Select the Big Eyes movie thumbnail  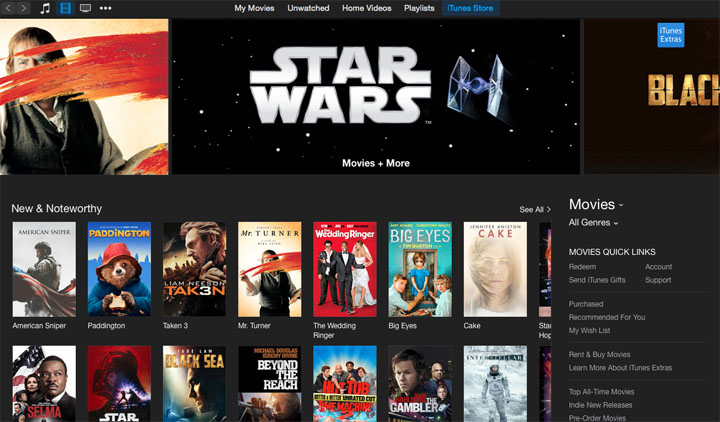419,270
